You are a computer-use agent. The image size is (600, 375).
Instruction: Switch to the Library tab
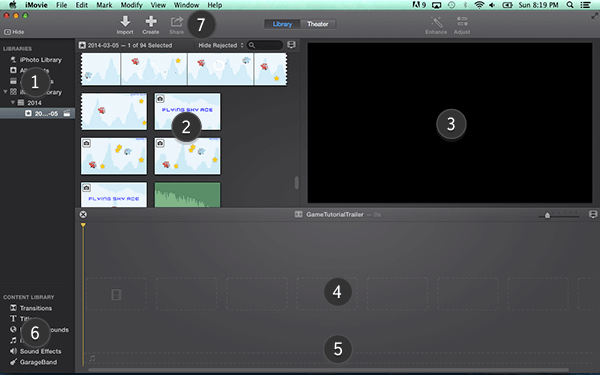(x=282, y=24)
